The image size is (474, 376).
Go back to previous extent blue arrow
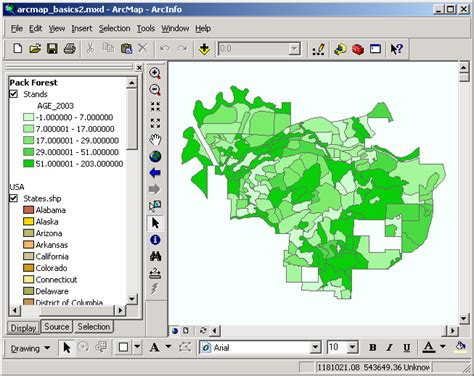pyautogui.click(x=155, y=173)
